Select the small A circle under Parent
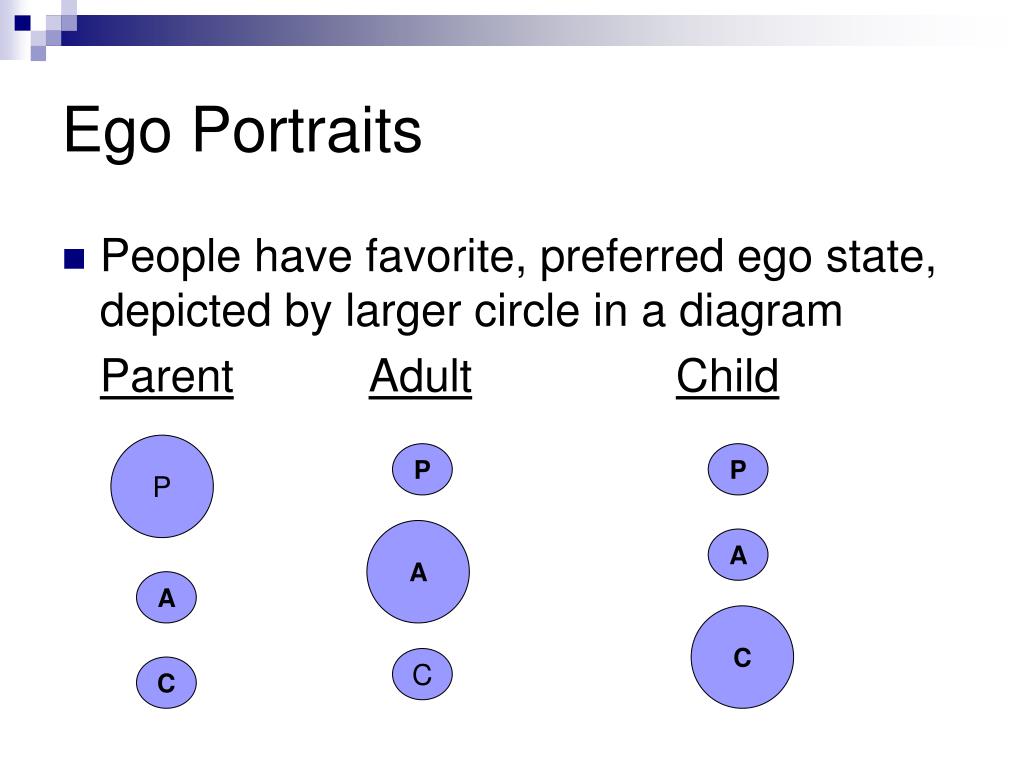The width and height of the screenshot is (1024, 768). [167, 597]
